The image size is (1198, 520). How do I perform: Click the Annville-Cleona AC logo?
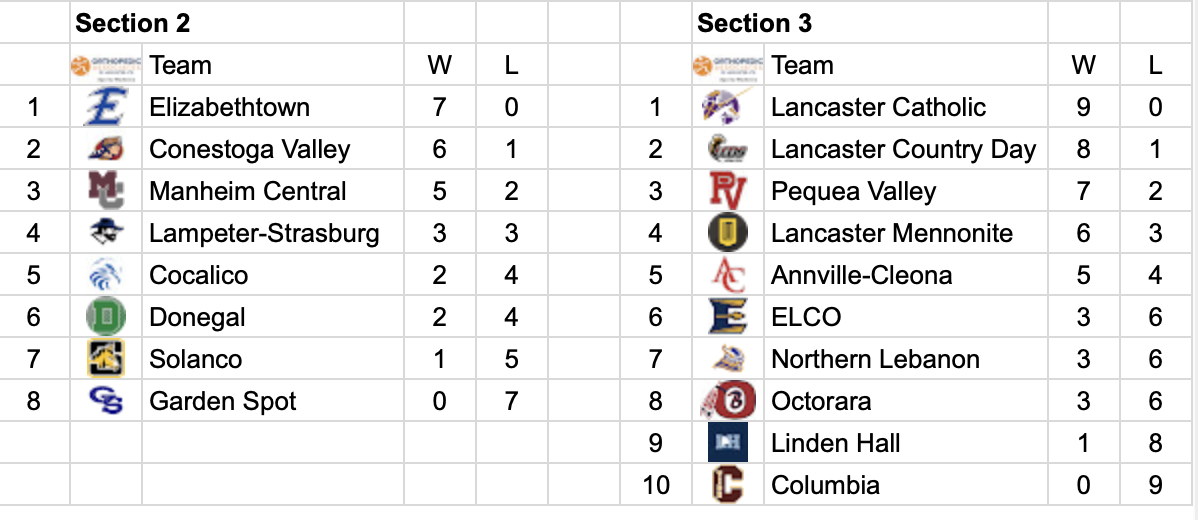(x=727, y=275)
